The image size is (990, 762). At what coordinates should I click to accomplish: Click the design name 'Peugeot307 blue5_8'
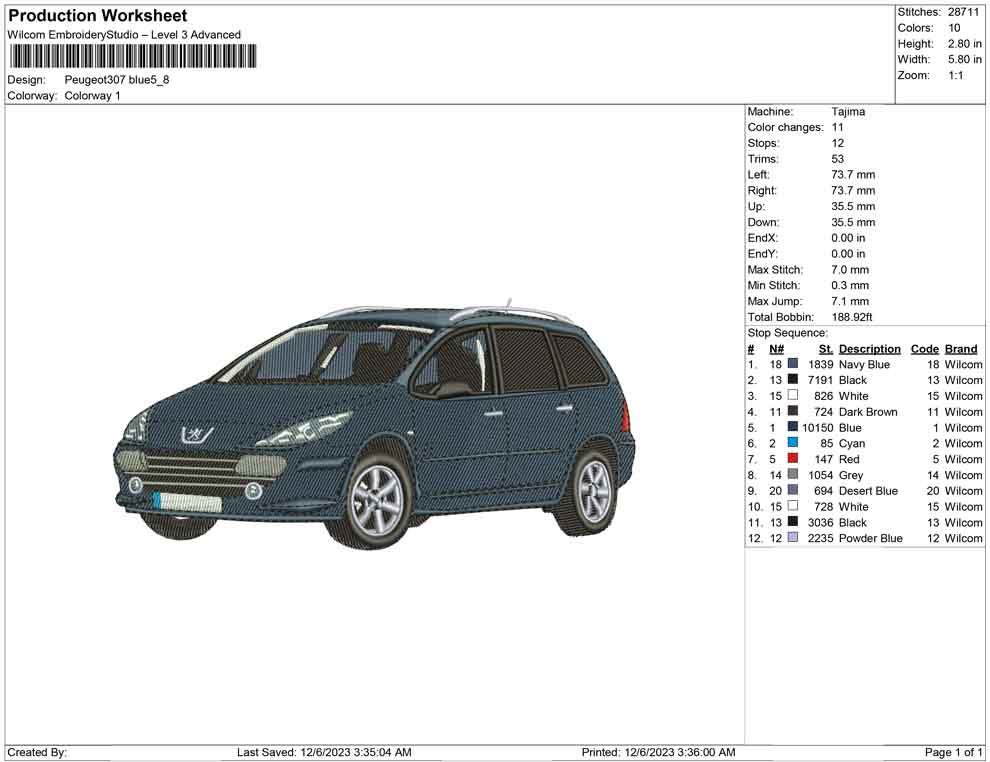pos(117,80)
